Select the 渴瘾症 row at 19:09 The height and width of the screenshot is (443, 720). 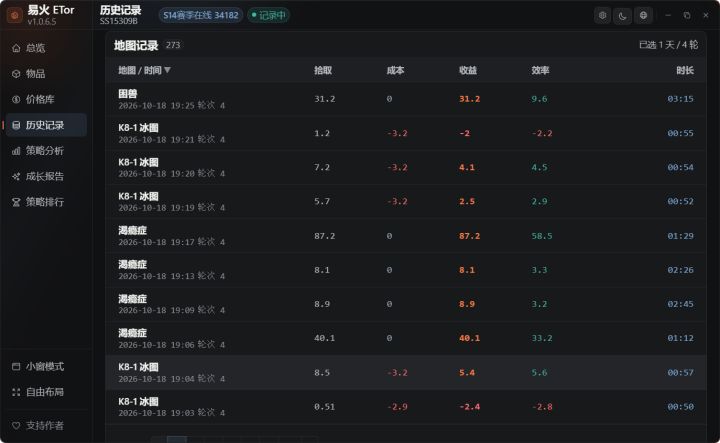pos(406,304)
